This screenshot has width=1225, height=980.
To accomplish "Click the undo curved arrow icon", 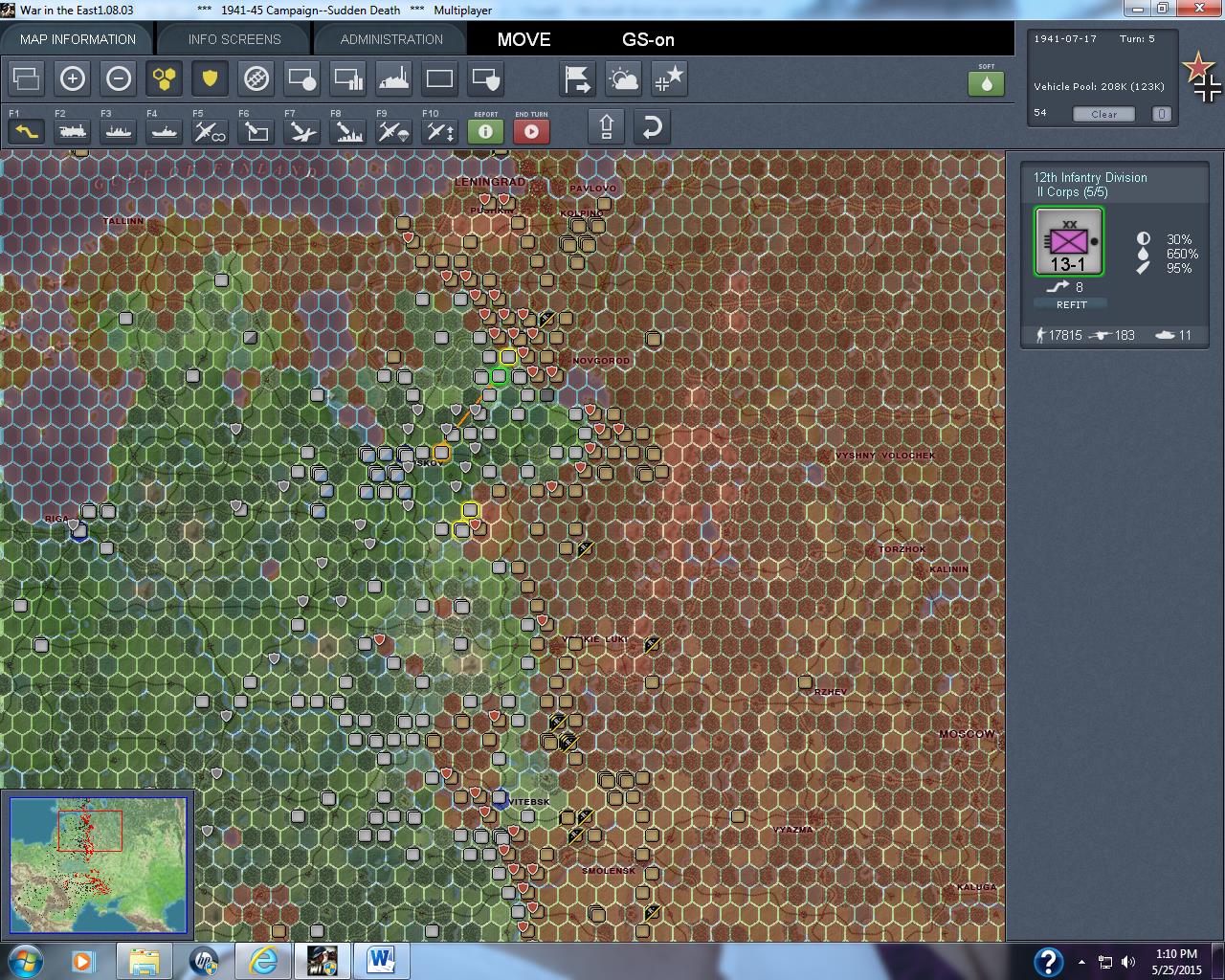I will (652, 127).
